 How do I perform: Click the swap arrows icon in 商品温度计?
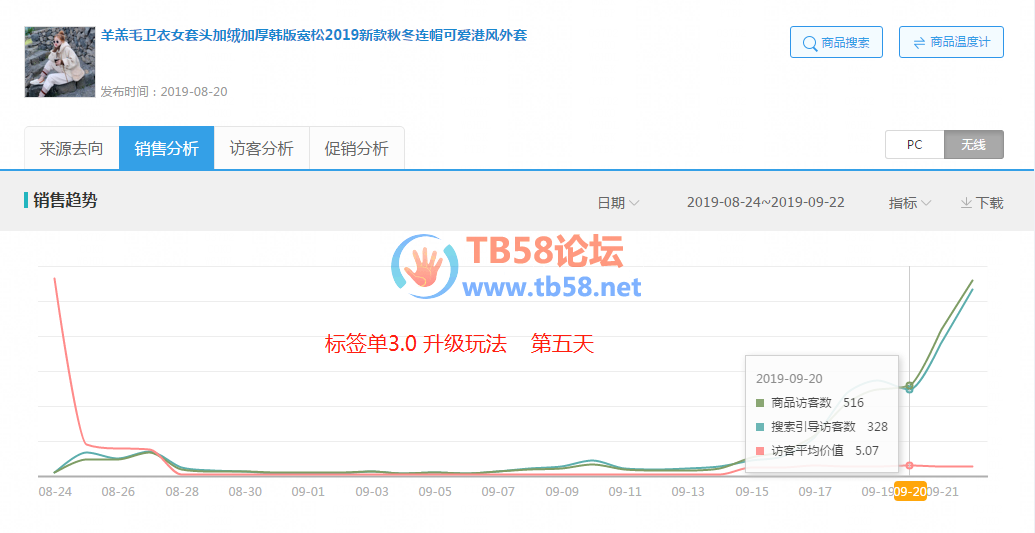click(x=918, y=43)
